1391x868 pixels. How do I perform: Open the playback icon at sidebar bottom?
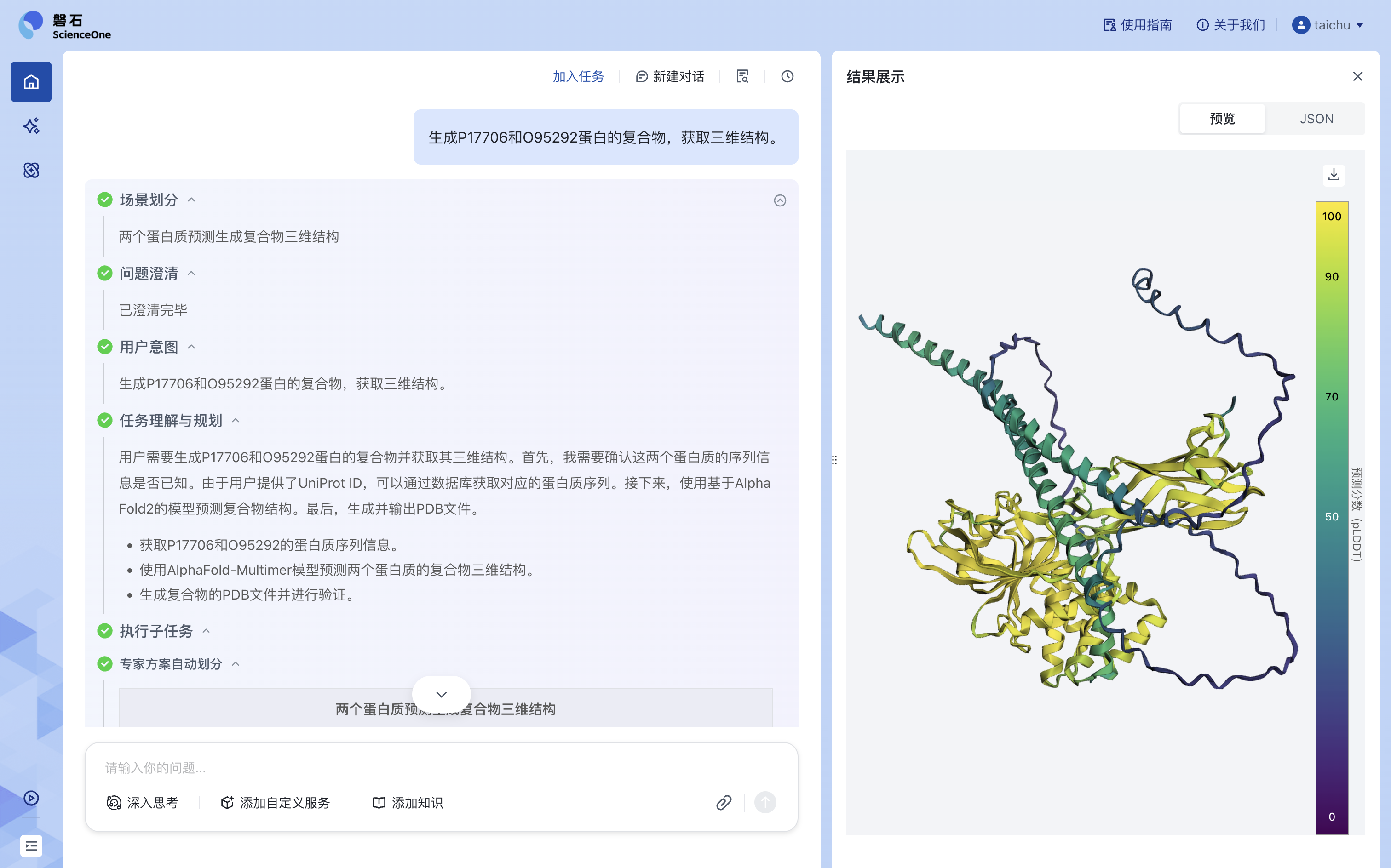[x=30, y=798]
